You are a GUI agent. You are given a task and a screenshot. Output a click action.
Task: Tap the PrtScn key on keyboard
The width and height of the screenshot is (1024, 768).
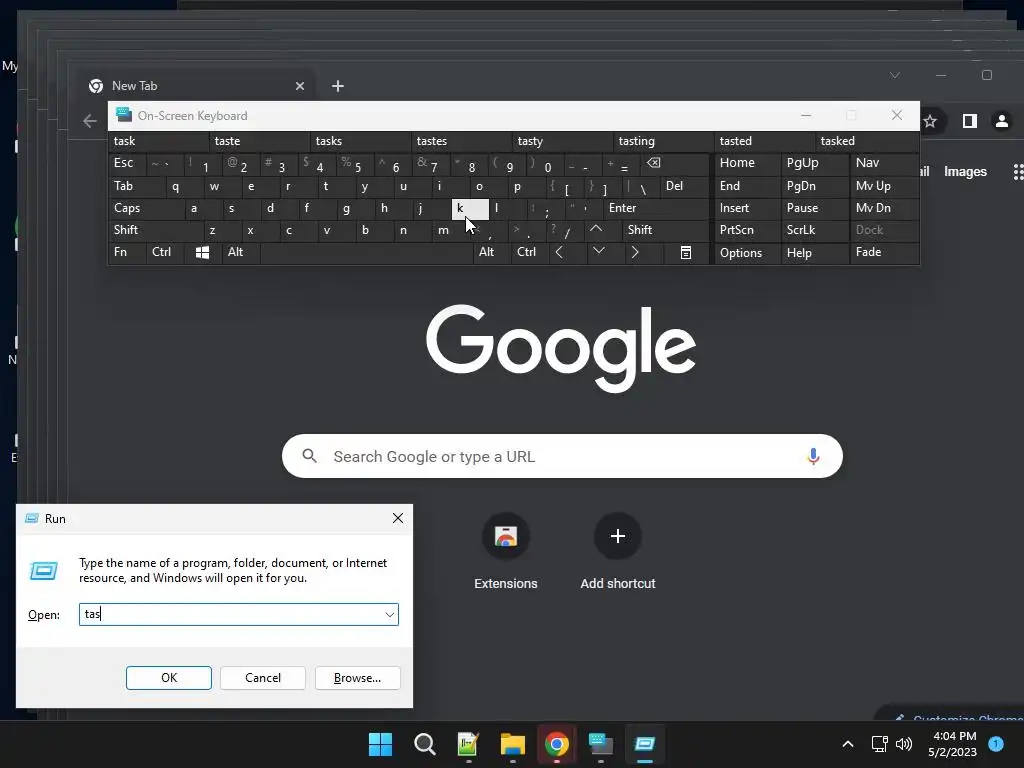pyautogui.click(x=747, y=230)
